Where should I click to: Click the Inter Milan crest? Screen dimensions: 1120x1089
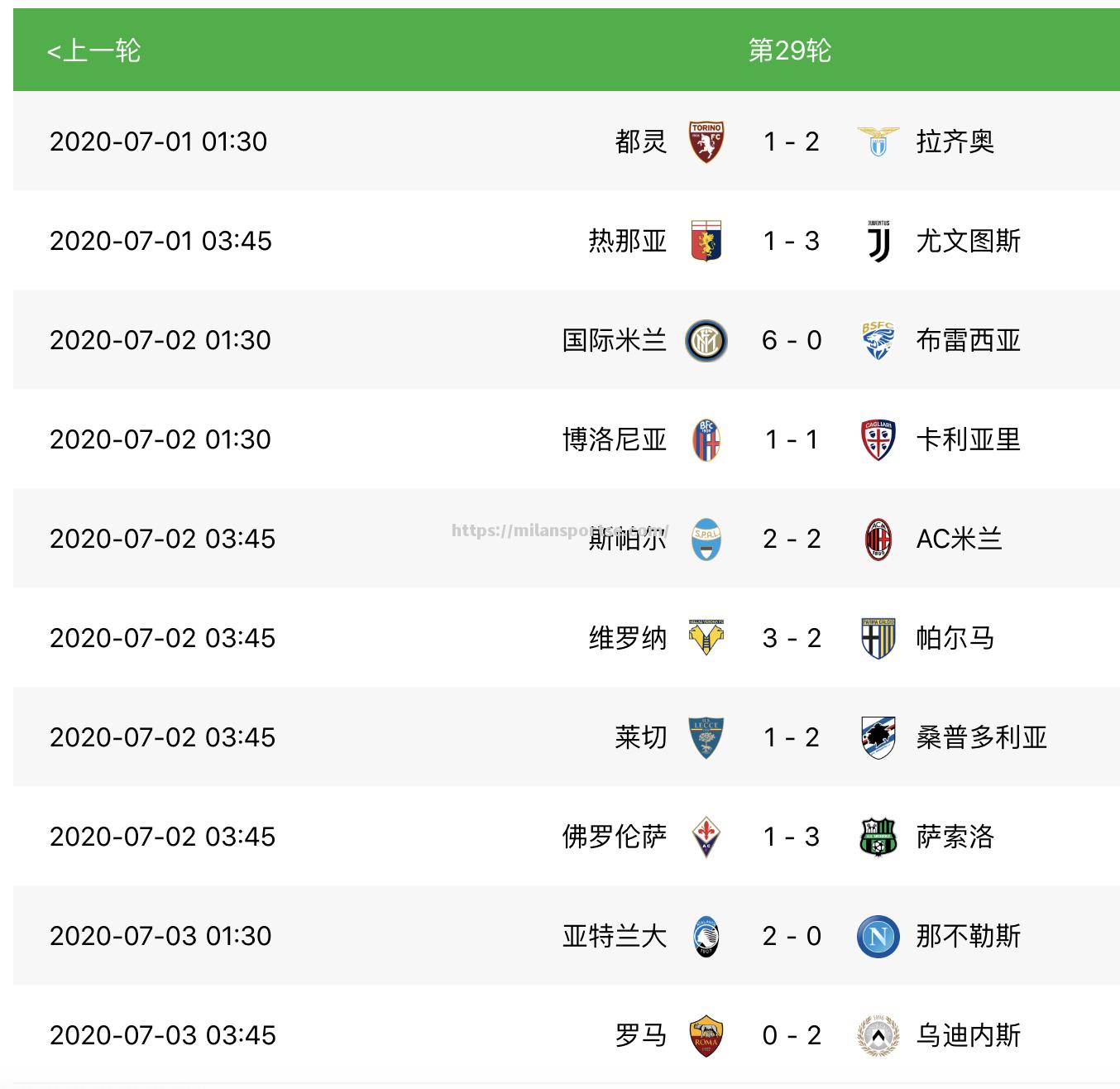pos(706,340)
